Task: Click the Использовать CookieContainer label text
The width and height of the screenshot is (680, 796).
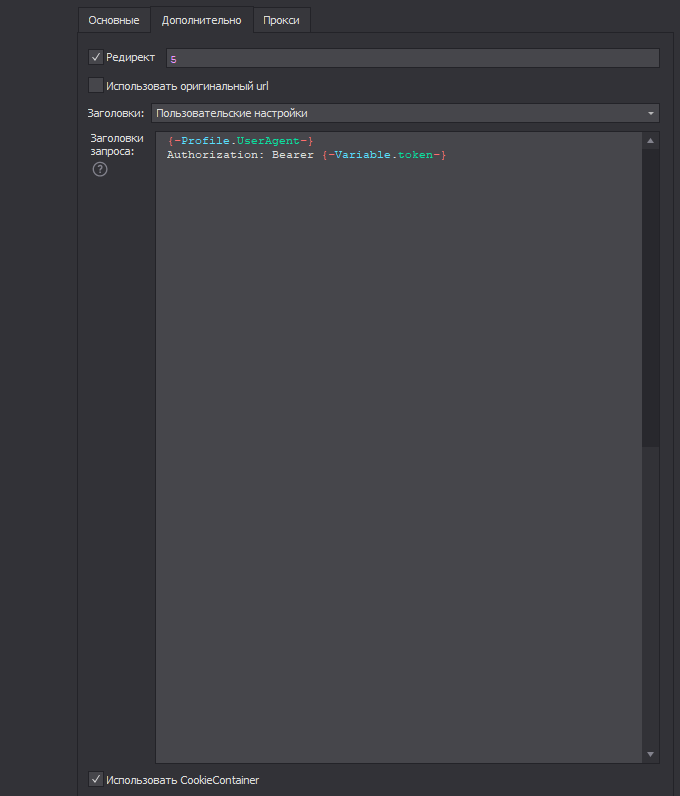Action: pos(182,779)
